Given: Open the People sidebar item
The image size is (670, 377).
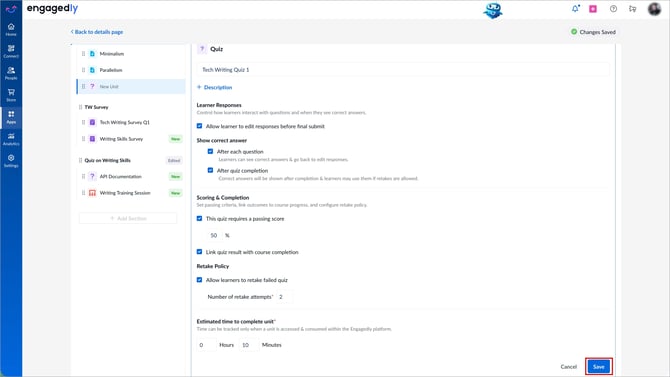Looking at the screenshot, I should (x=11, y=74).
